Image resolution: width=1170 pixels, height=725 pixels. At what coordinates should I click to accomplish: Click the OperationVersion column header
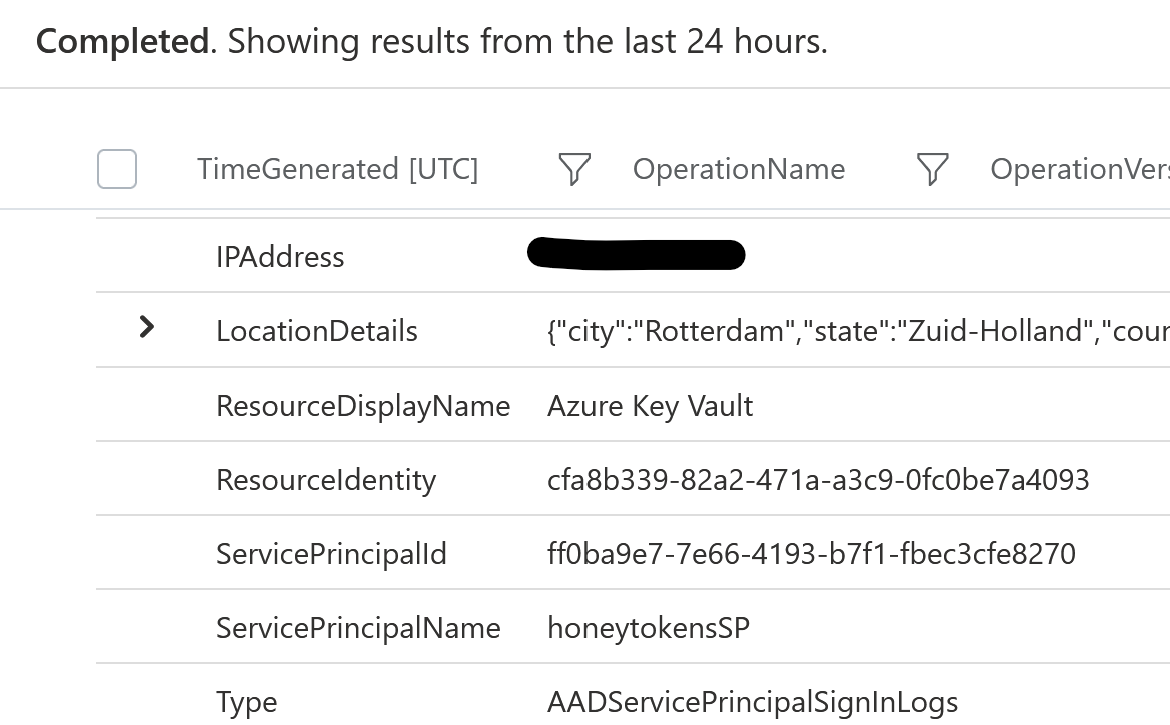1079,169
